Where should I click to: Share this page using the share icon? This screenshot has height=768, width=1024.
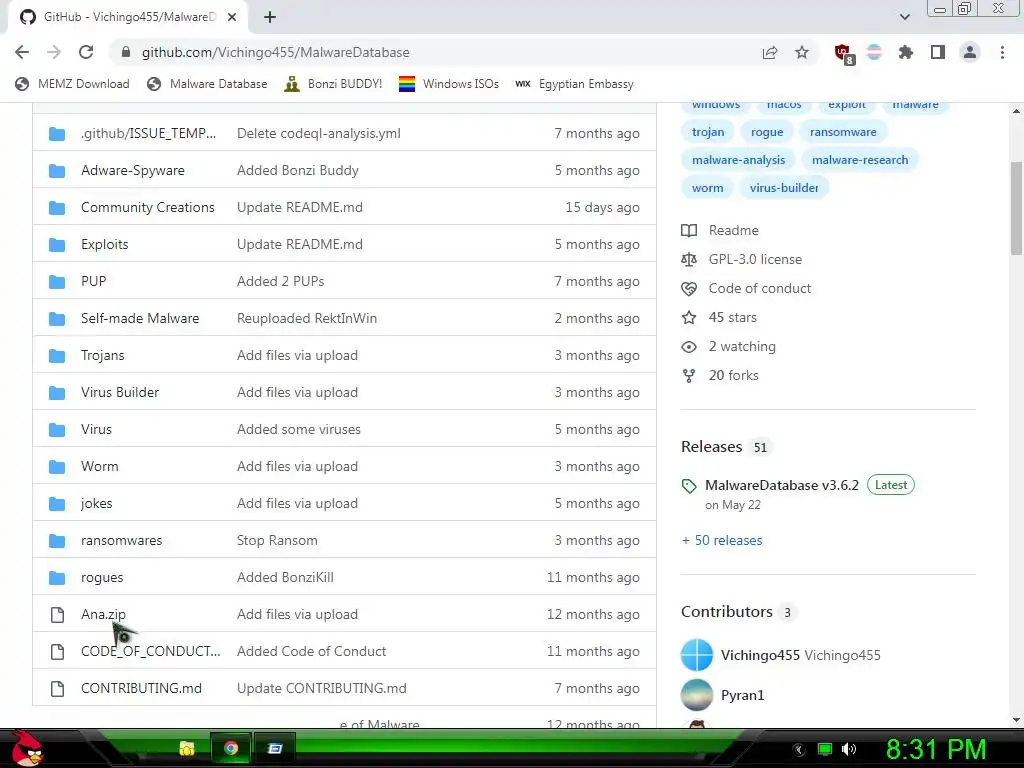pos(770,52)
